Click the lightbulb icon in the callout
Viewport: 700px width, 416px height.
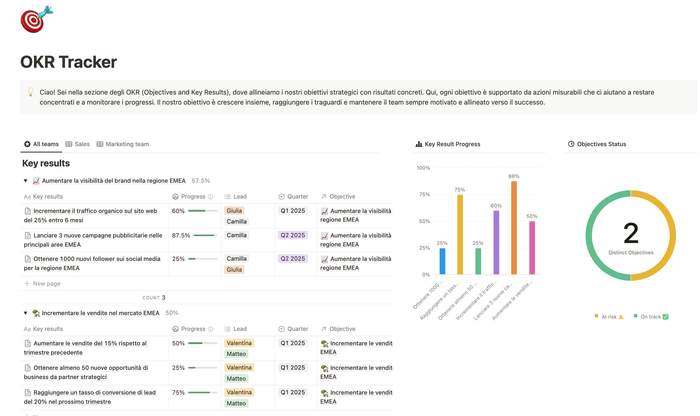[x=31, y=92]
